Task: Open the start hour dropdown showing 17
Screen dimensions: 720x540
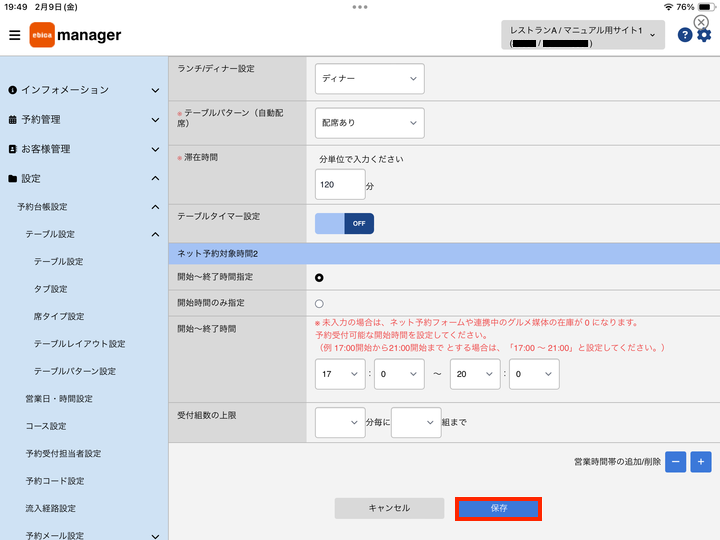Action: point(340,374)
